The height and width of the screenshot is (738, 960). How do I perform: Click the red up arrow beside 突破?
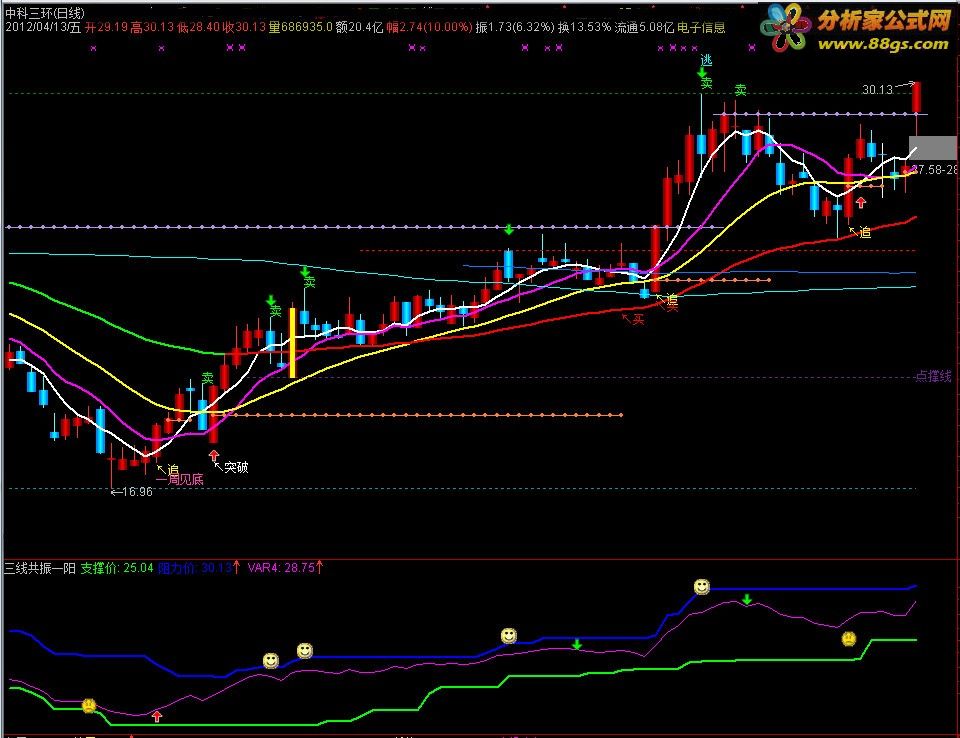coord(214,456)
